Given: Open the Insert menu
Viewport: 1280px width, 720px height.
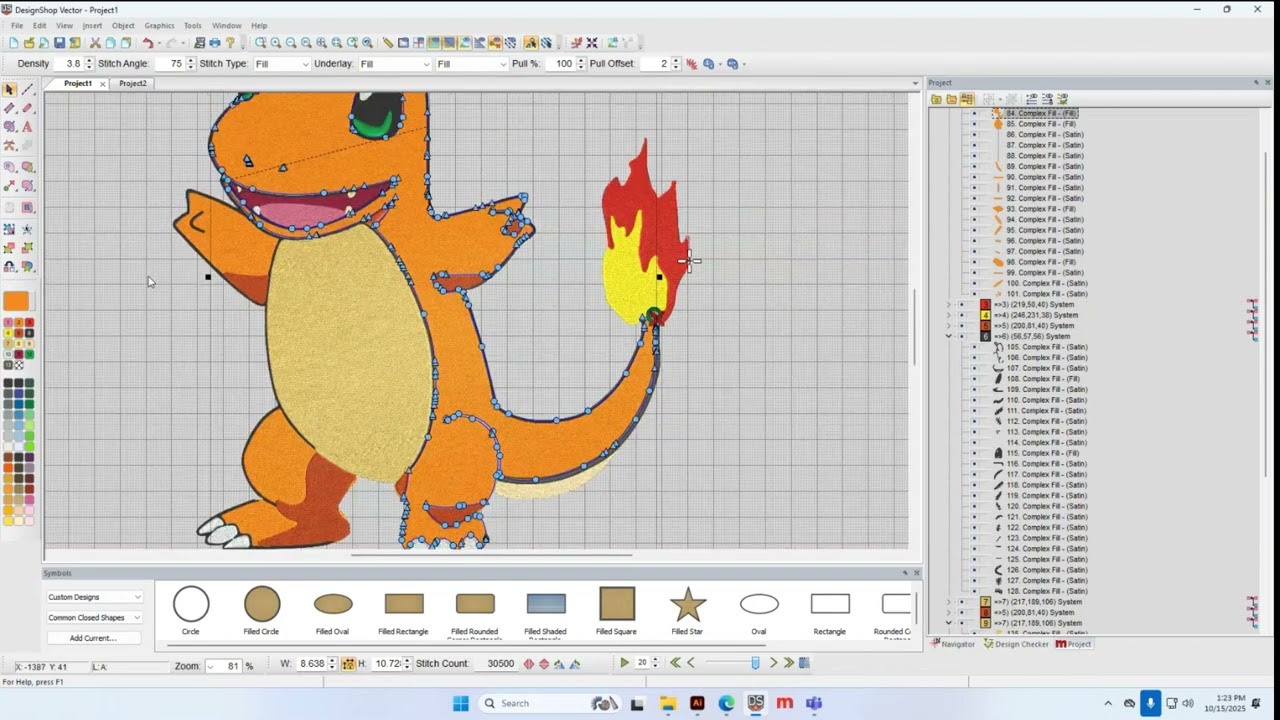Looking at the screenshot, I should click(92, 25).
